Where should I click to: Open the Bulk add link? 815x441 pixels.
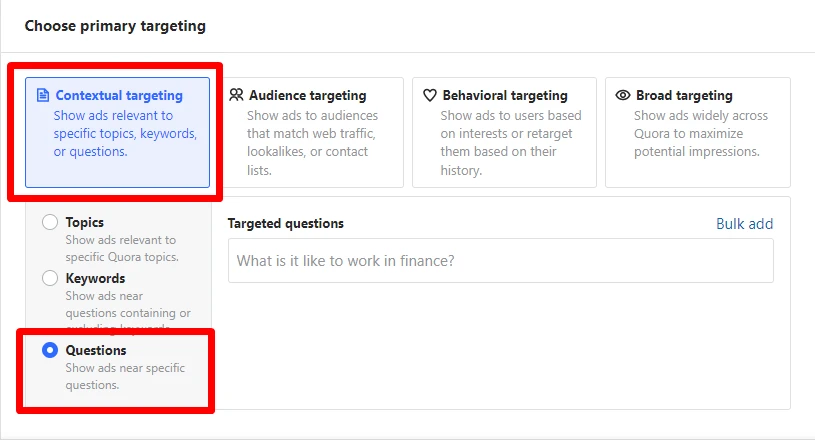click(x=744, y=224)
